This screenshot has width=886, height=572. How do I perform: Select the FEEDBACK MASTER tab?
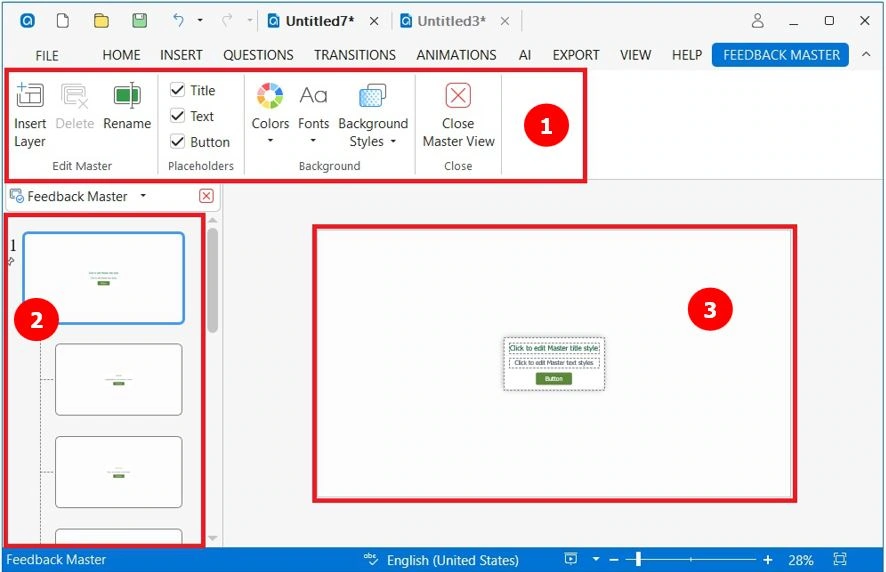coord(780,55)
